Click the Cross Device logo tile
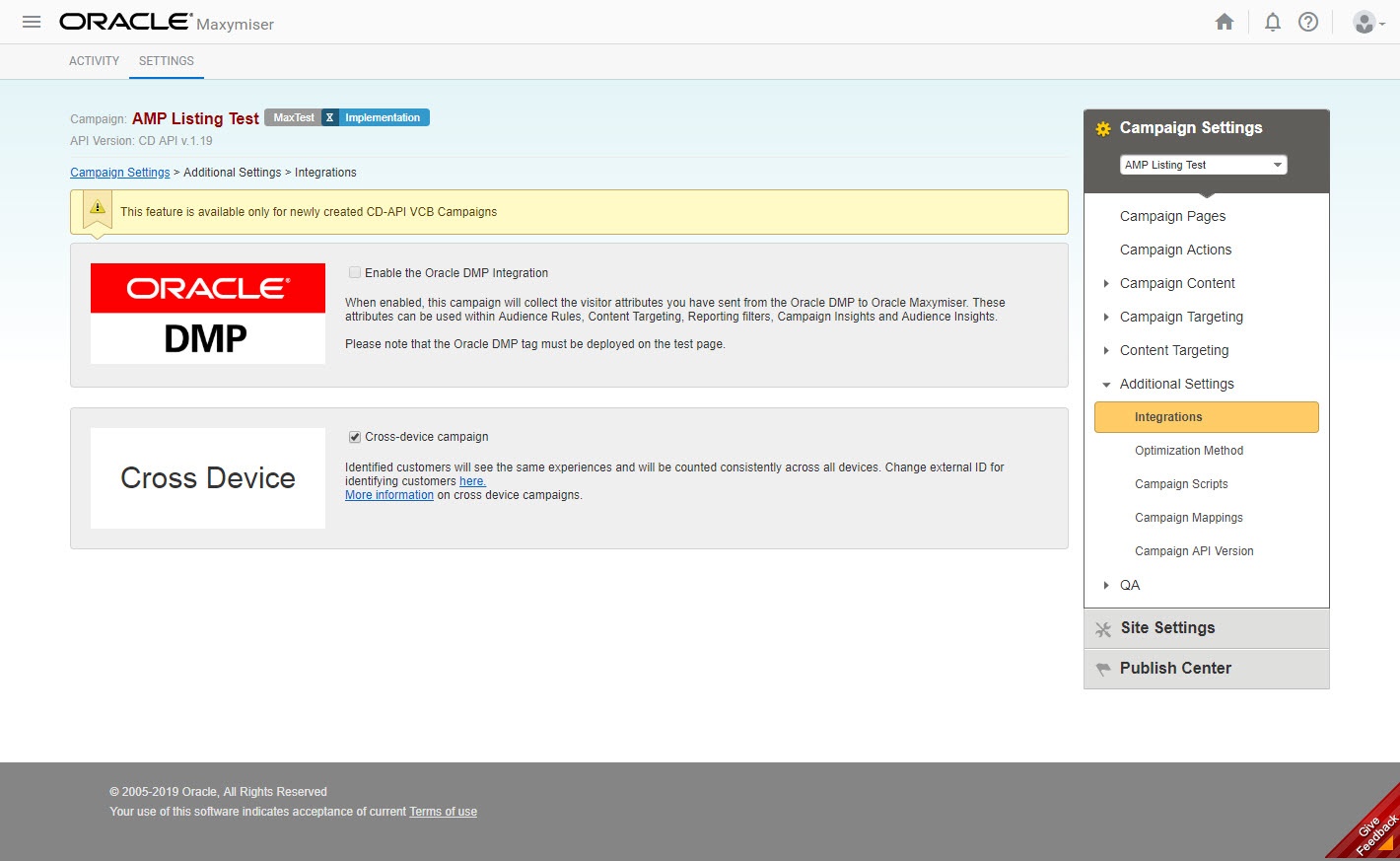This screenshot has width=1400, height=861. tap(208, 478)
